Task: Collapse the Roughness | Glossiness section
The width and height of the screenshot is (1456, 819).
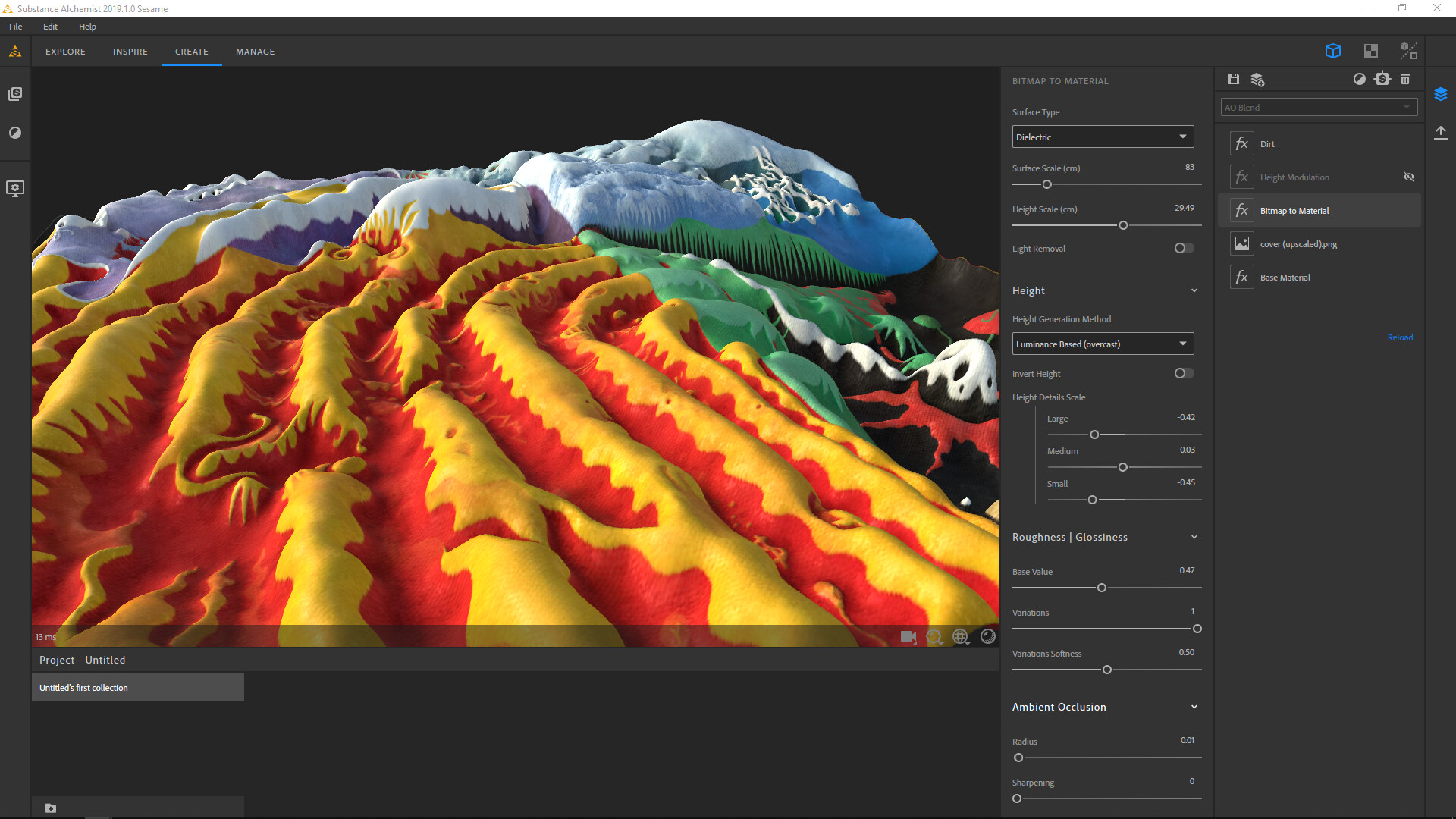Action: (x=1194, y=537)
